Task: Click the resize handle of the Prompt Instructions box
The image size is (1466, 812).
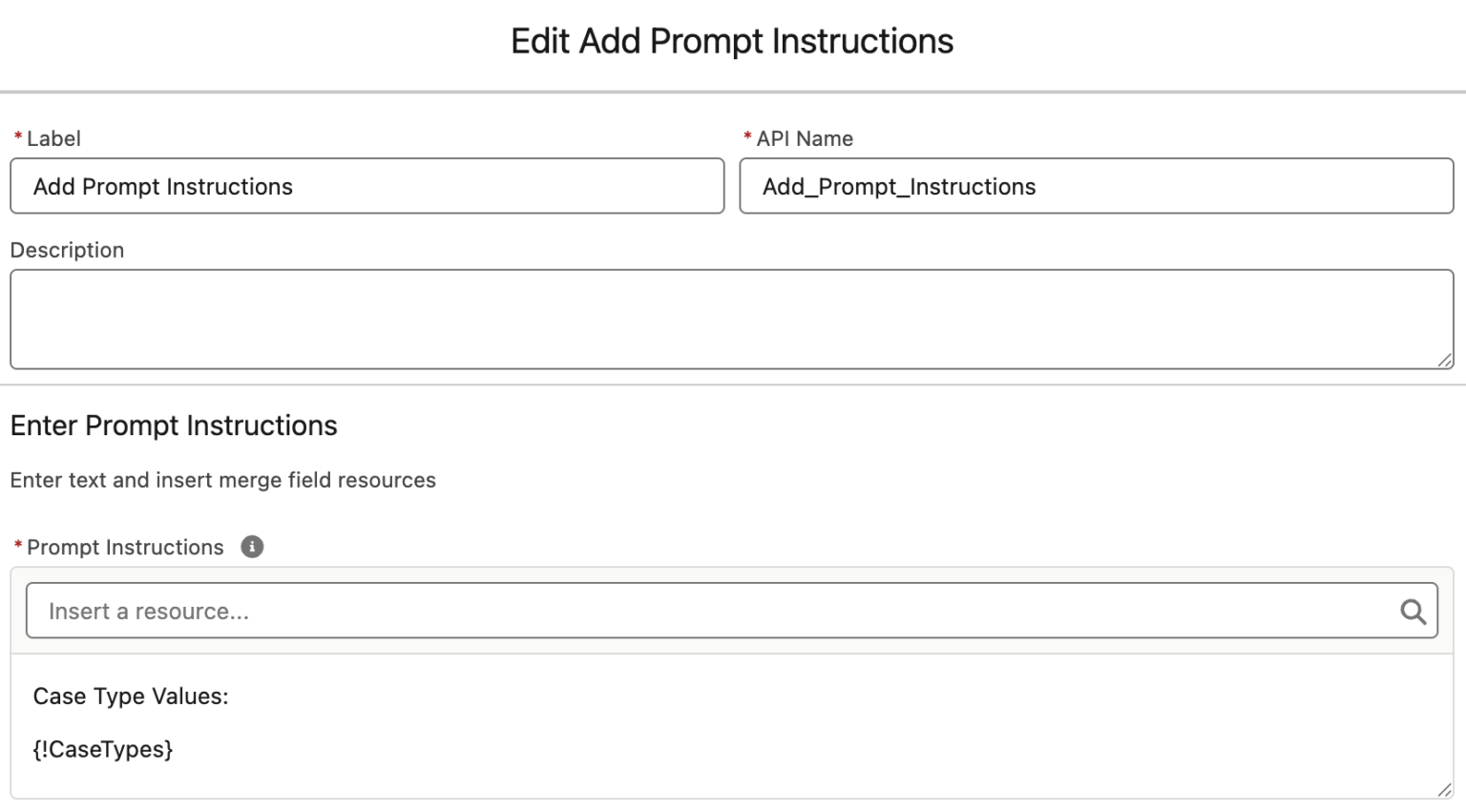Action: (x=1444, y=788)
